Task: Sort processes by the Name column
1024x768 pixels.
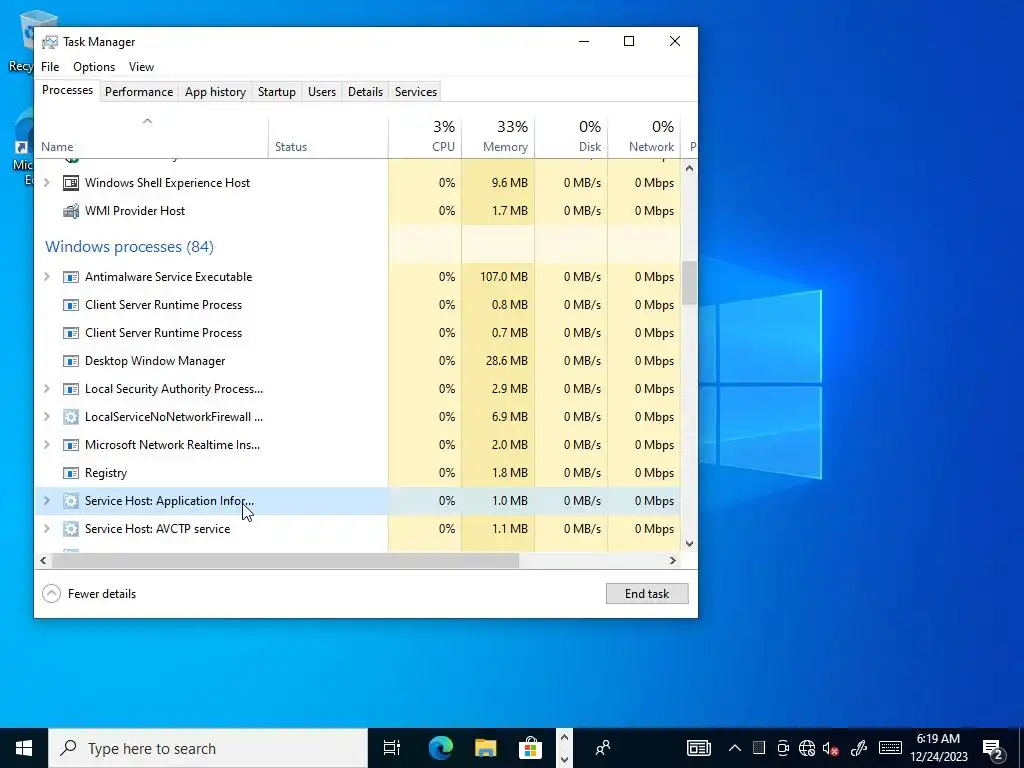Action: pos(152,137)
